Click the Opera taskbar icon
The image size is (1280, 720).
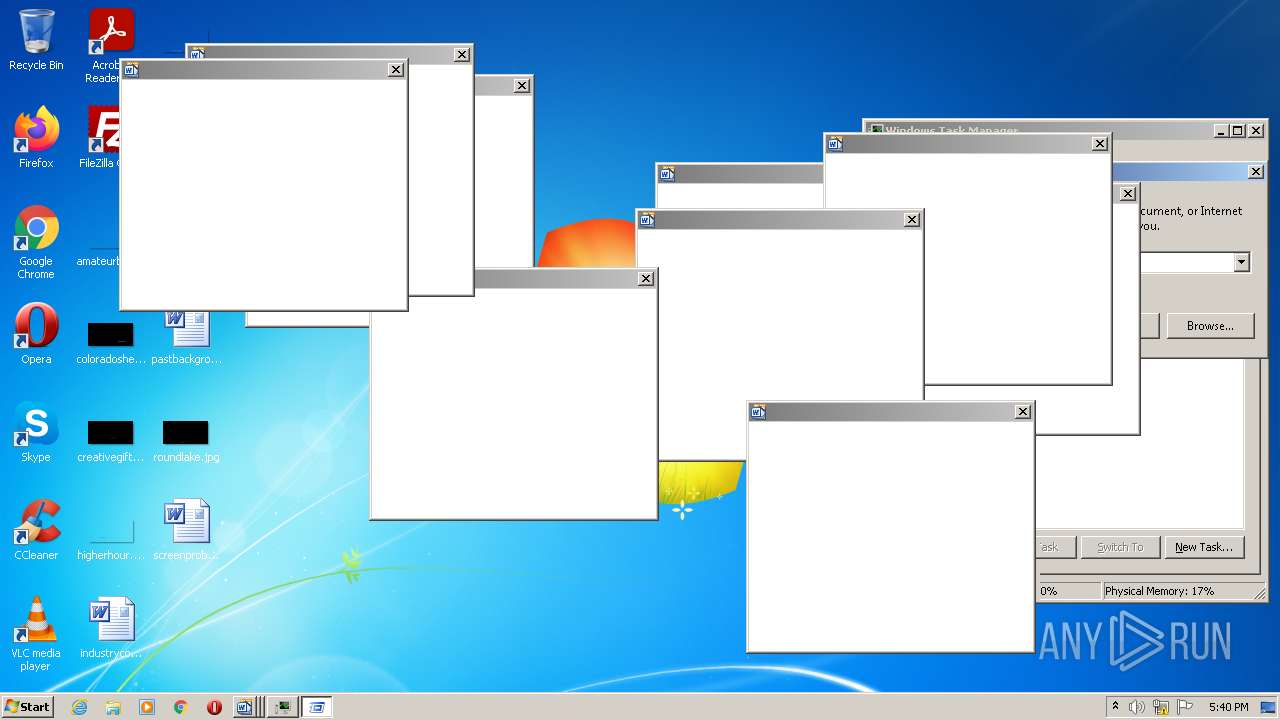[214, 707]
